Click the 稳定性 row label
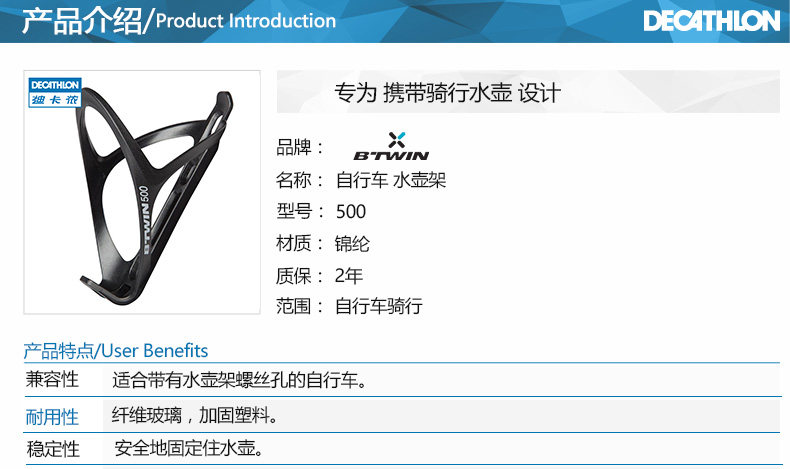 click(53, 449)
